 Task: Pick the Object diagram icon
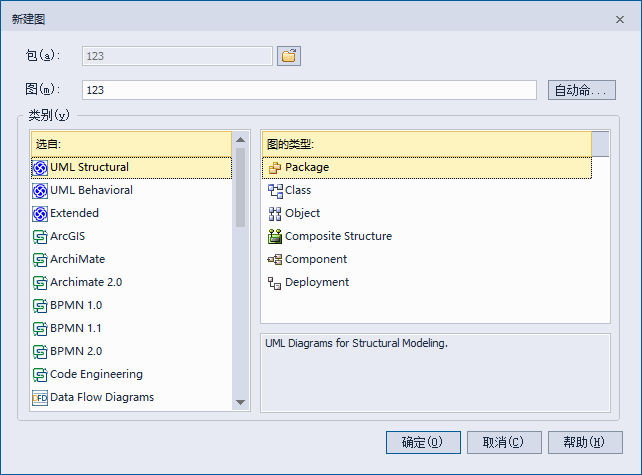pyautogui.click(x=275, y=213)
